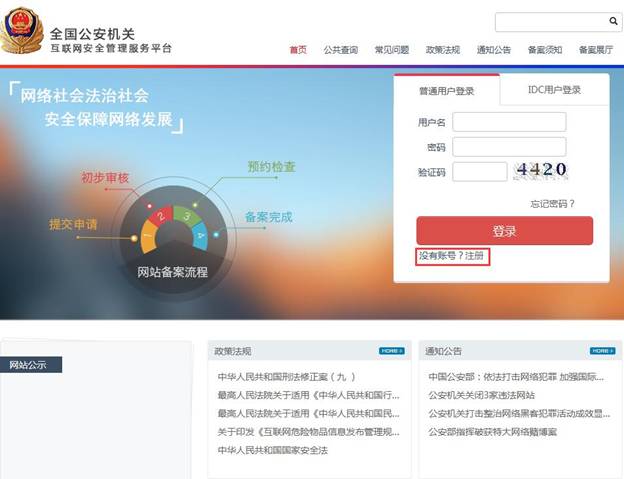Switch to IDC用户登录 tab
The height and width of the screenshot is (479, 624).
[x=554, y=90]
